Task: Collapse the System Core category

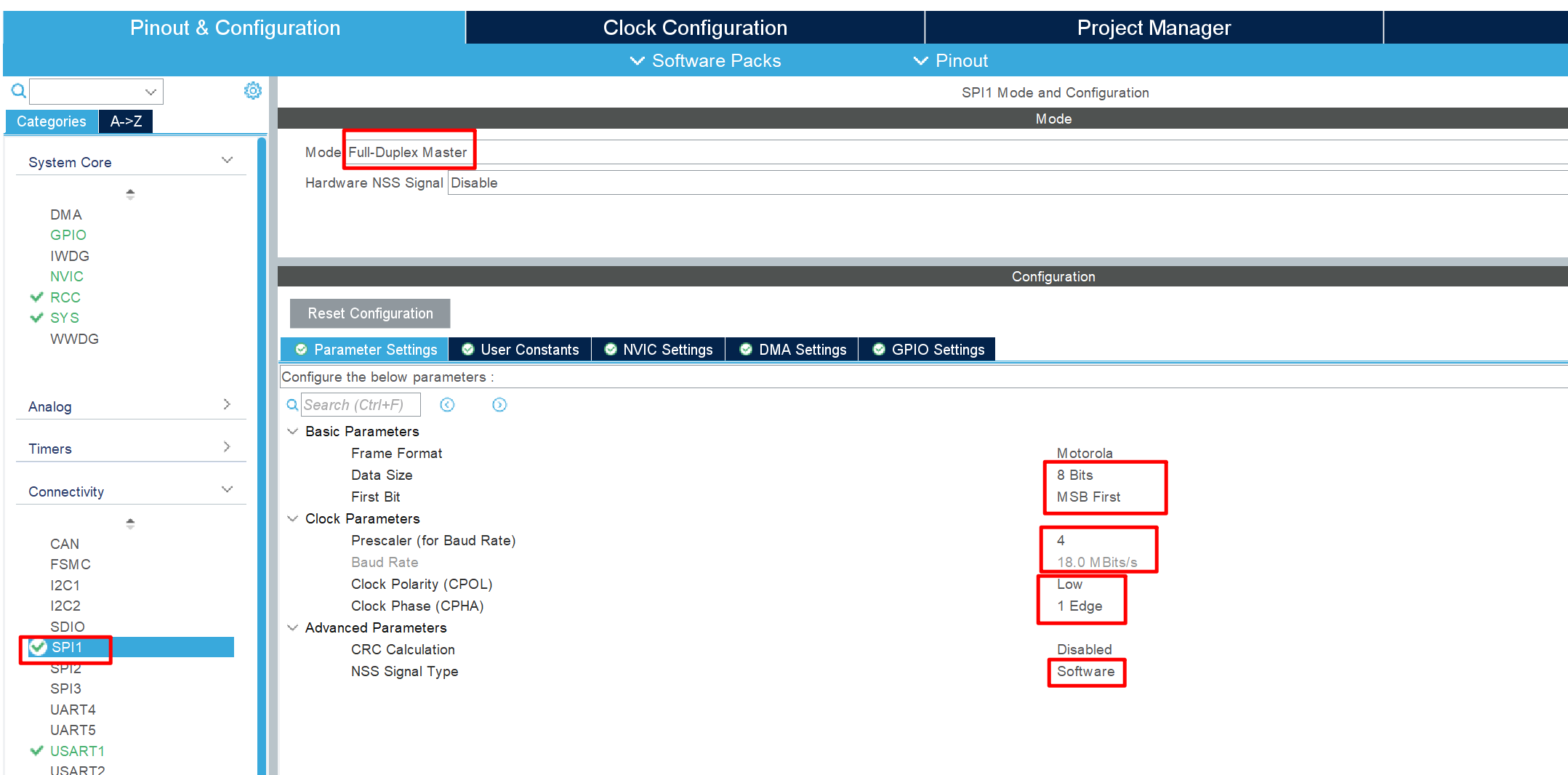Action: (227, 161)
